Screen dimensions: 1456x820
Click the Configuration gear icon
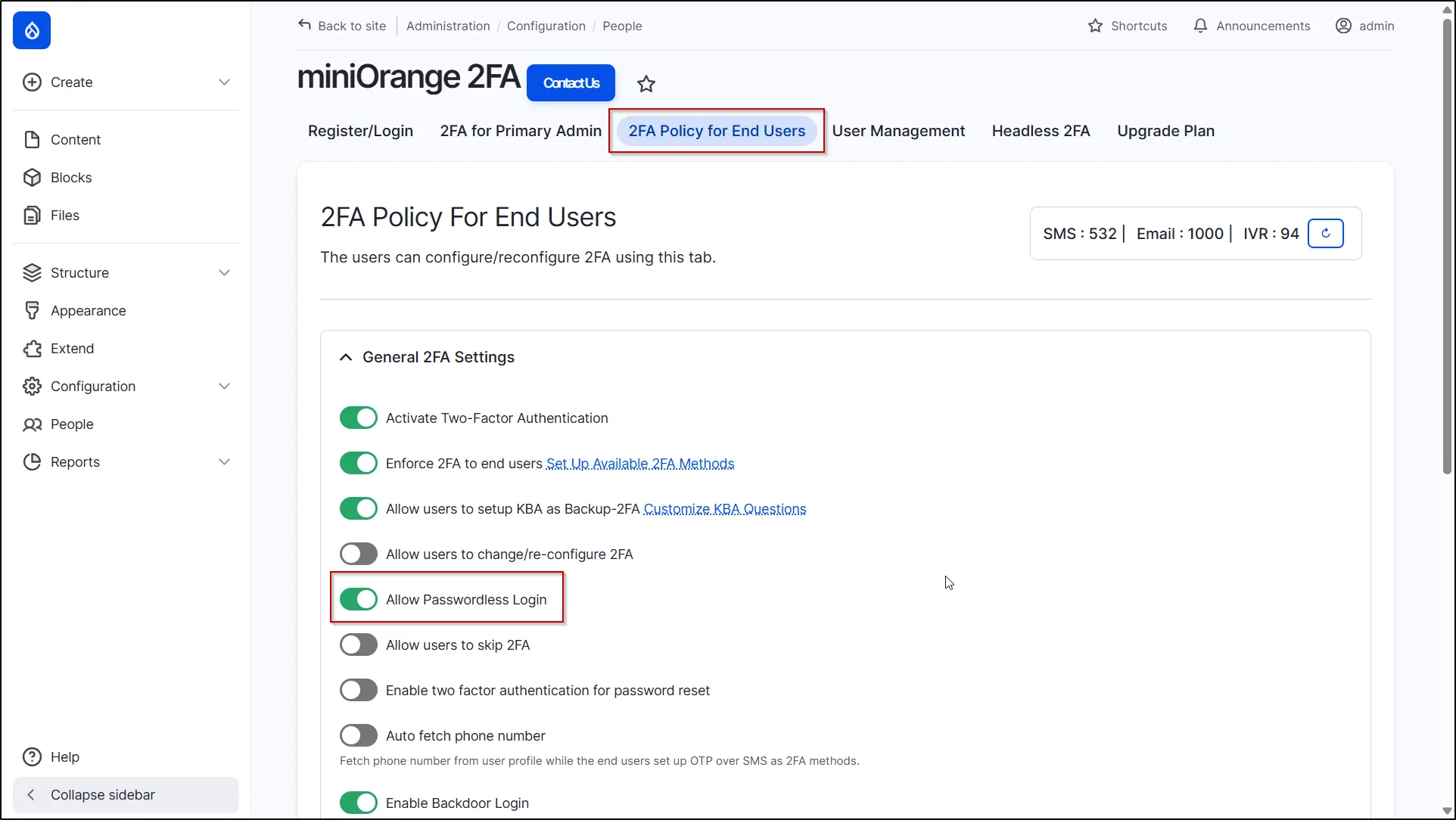(32, 386)
